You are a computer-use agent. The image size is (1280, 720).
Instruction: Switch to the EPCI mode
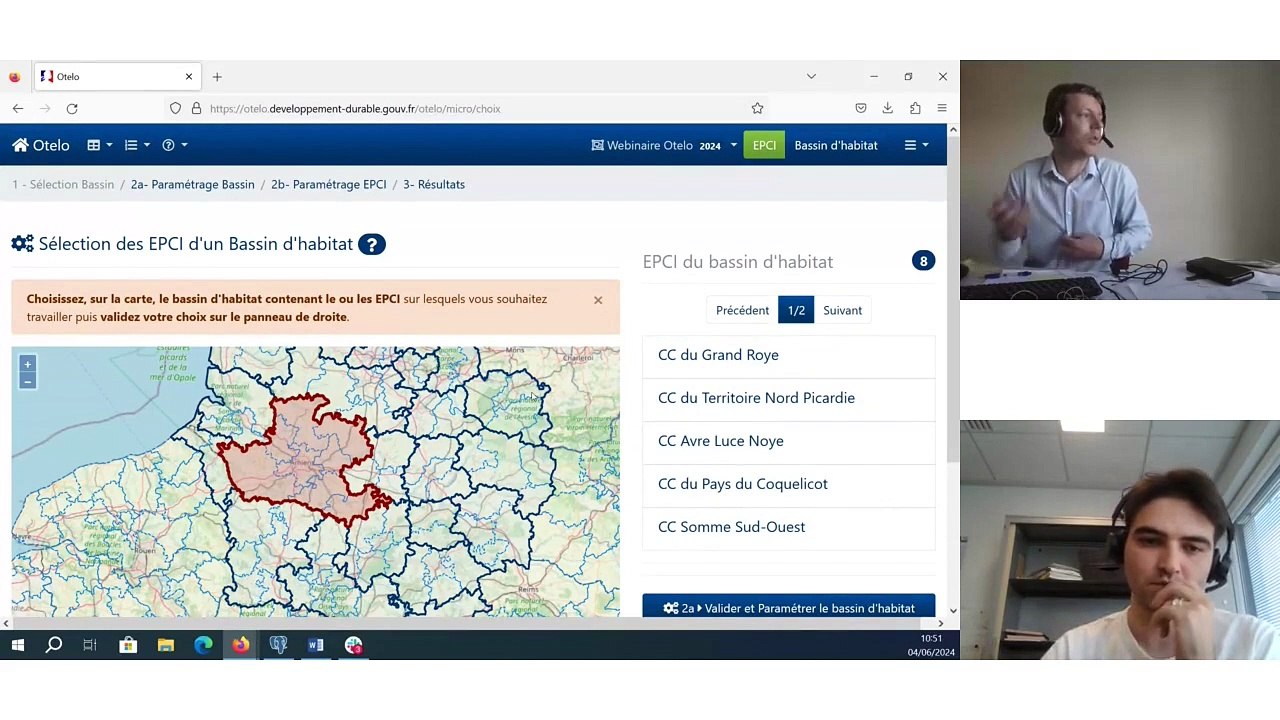click(x=764, y=145)
